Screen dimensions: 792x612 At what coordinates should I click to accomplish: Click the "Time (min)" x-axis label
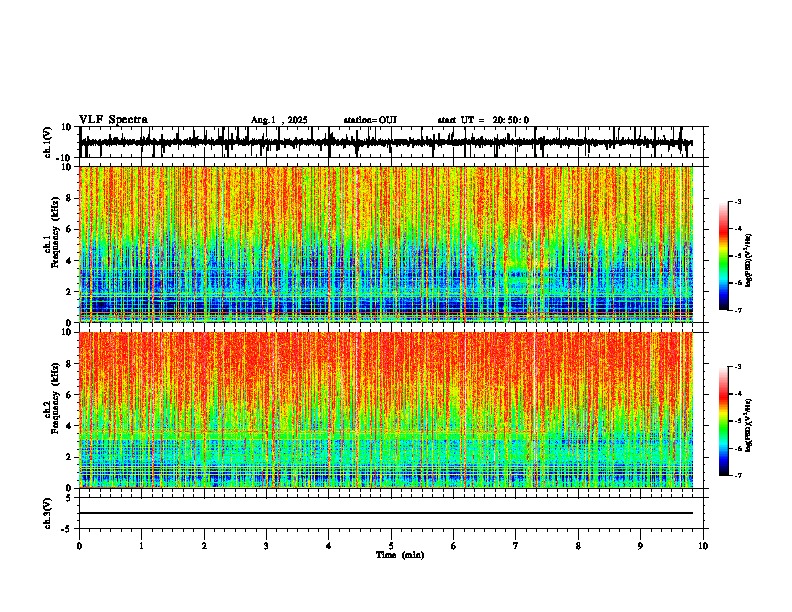[x=400, y=555]
